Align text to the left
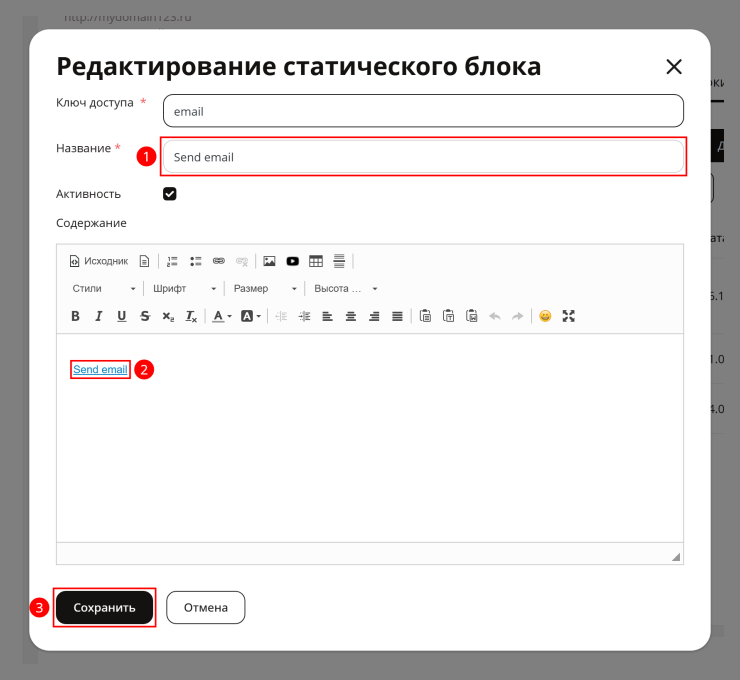 pyautogui.click(x=328, y=316)
